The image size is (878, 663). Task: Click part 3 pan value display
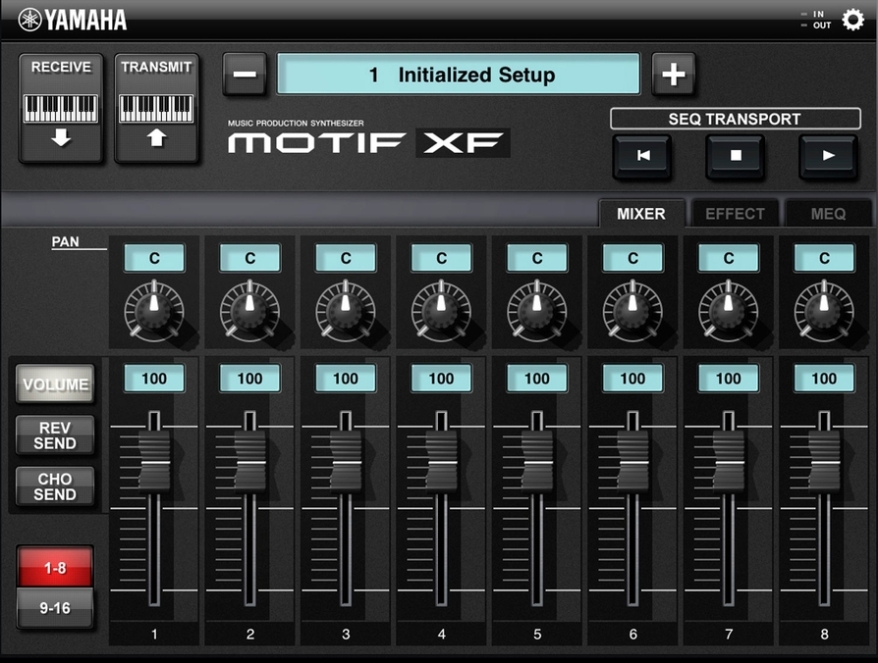[345, 258]
